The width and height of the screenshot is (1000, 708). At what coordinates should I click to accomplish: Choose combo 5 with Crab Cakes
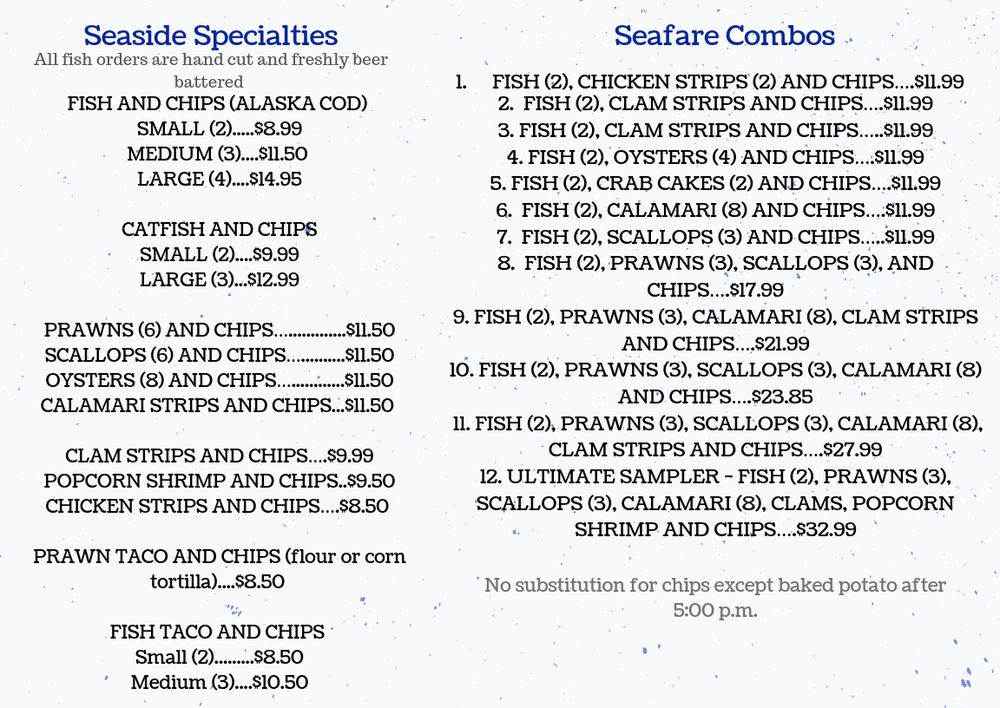(x=714, y=183)
